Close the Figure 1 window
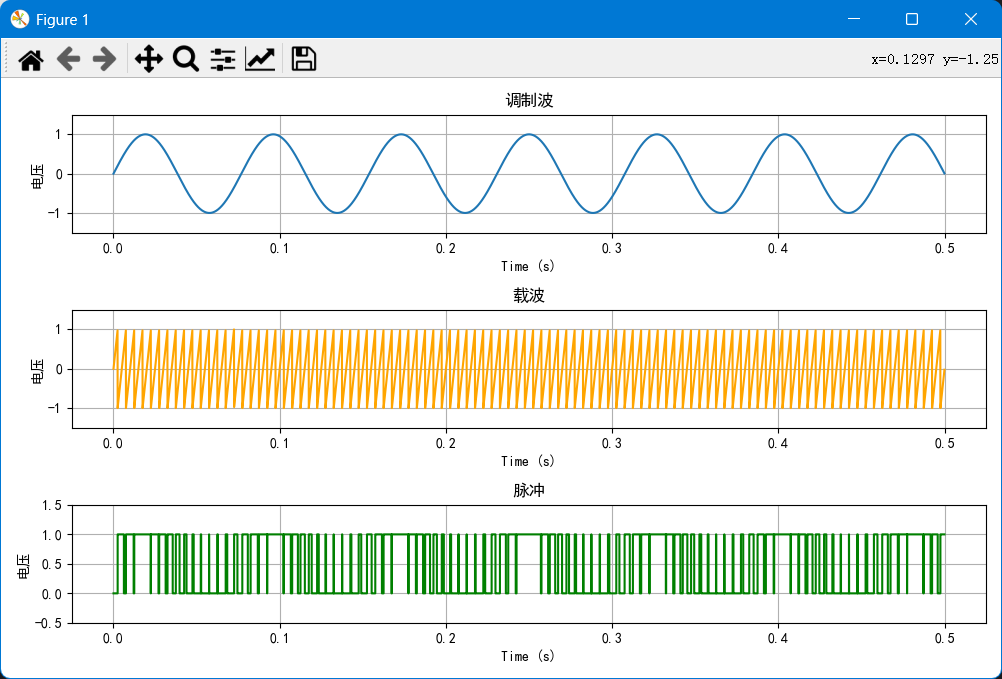This screenshot has width=1002, height=679. (970, 19)
